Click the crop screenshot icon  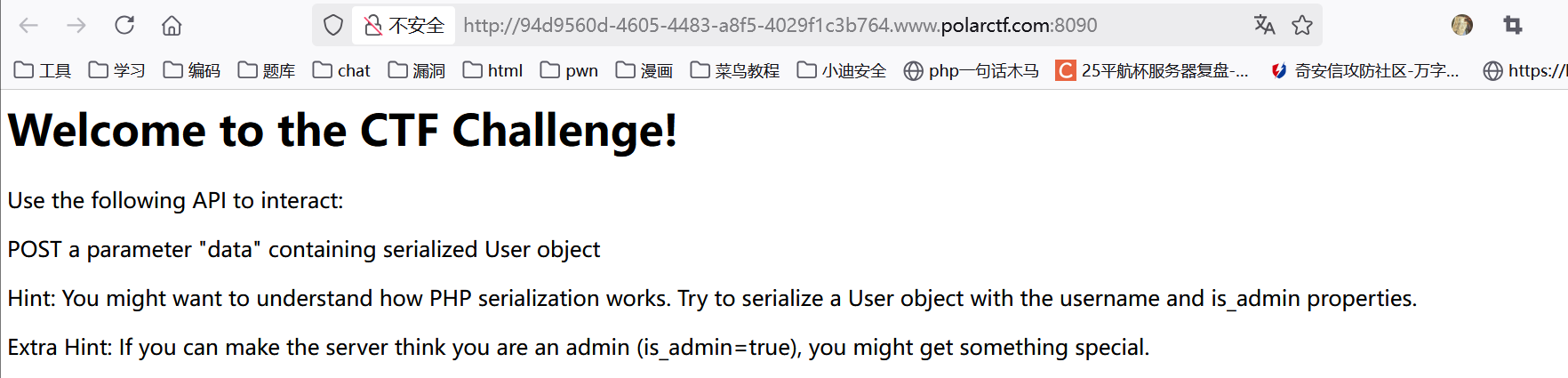pyautogui.click(x=1513, y=25)
